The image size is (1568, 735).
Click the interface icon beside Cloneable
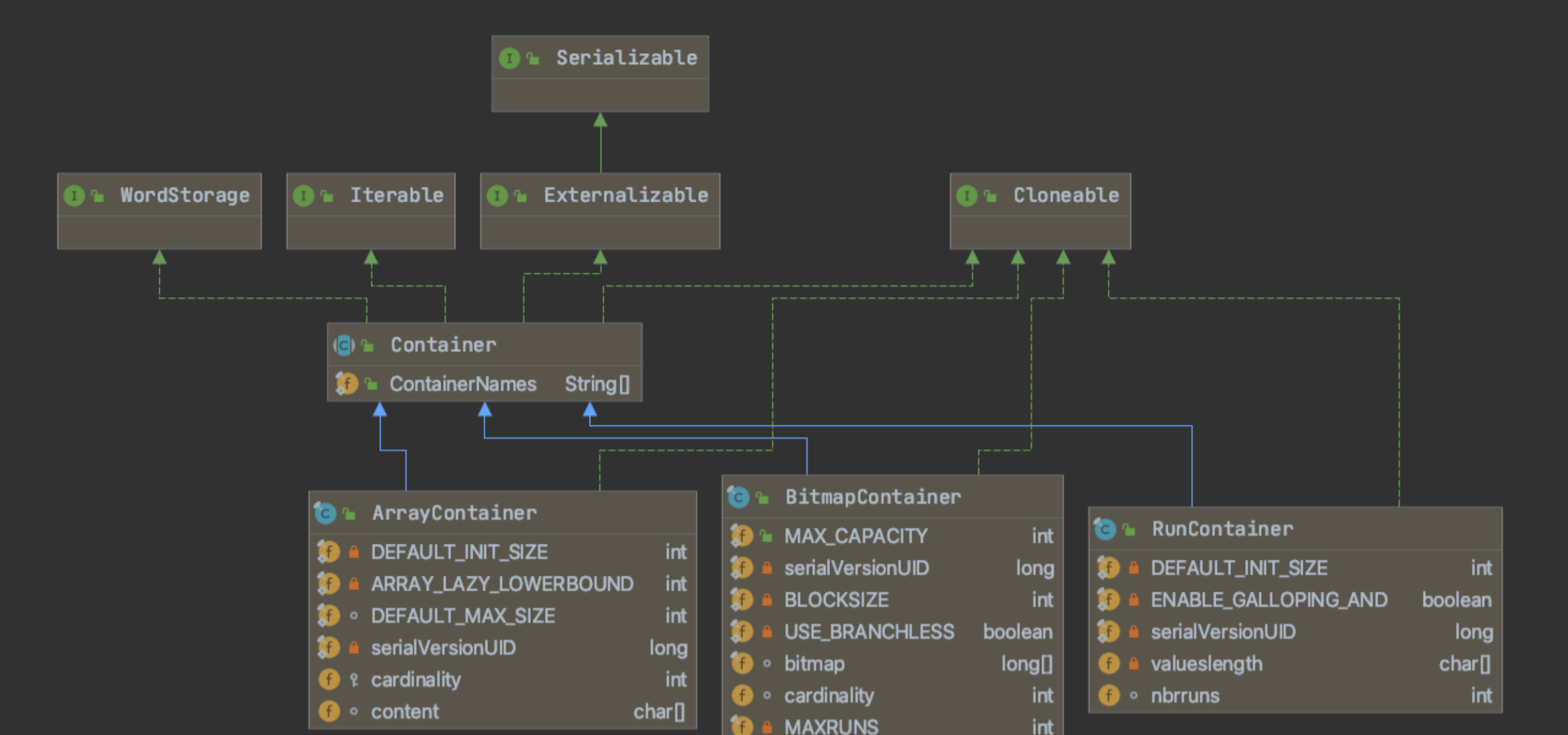click(x=967, y=195)
